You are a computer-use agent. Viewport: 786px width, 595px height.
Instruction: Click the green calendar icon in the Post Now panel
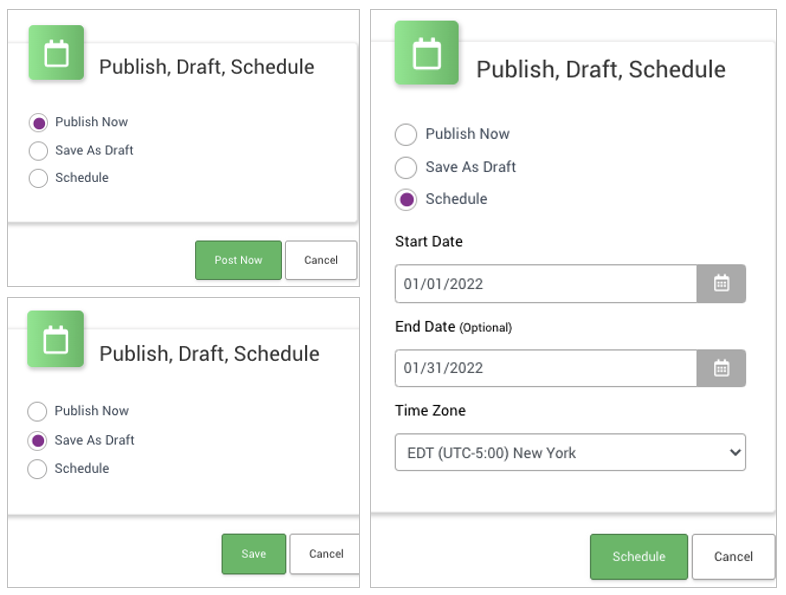pos(57,53)
